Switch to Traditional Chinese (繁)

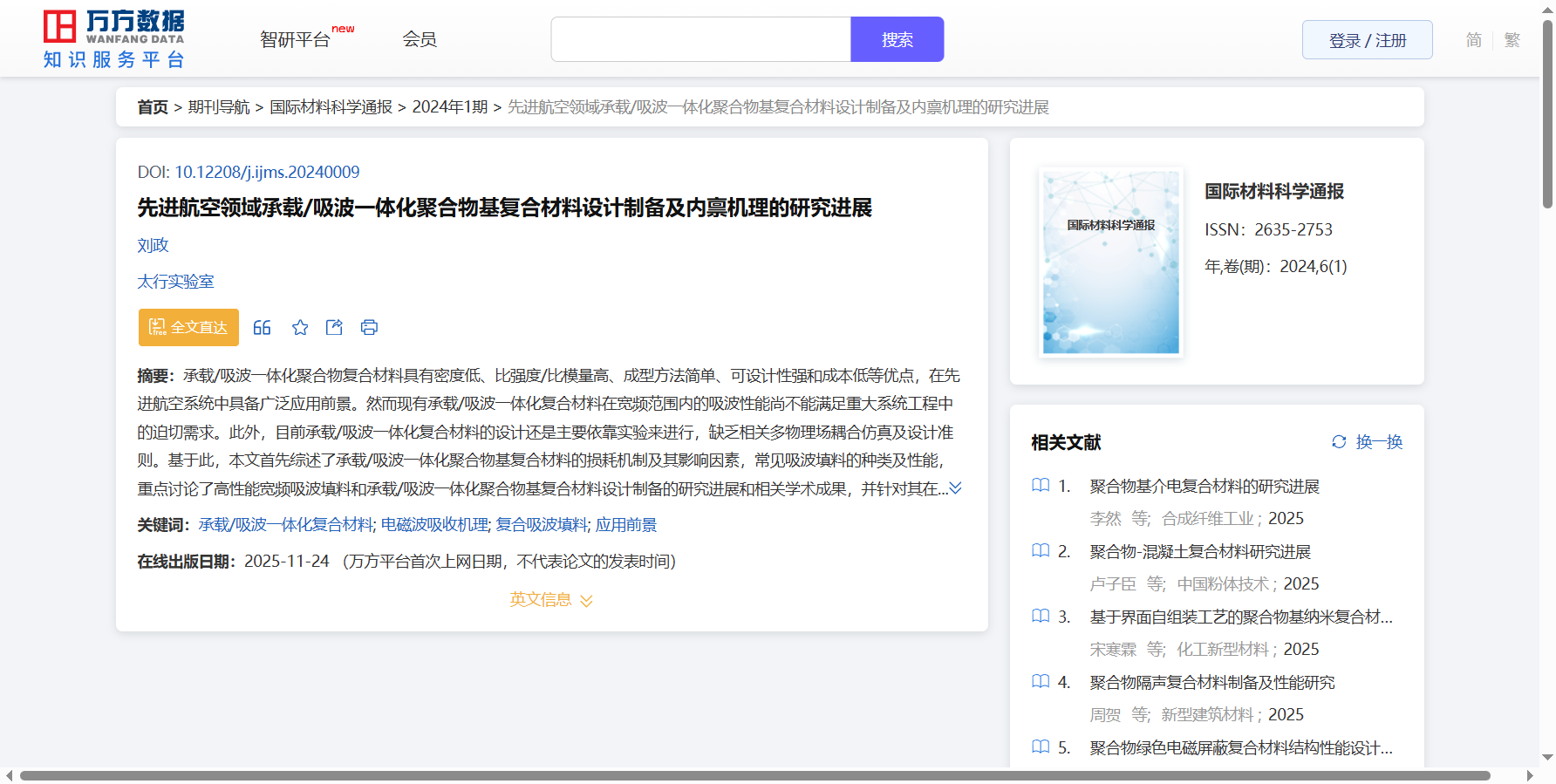pyautogui.click(x=1512, y=40)
